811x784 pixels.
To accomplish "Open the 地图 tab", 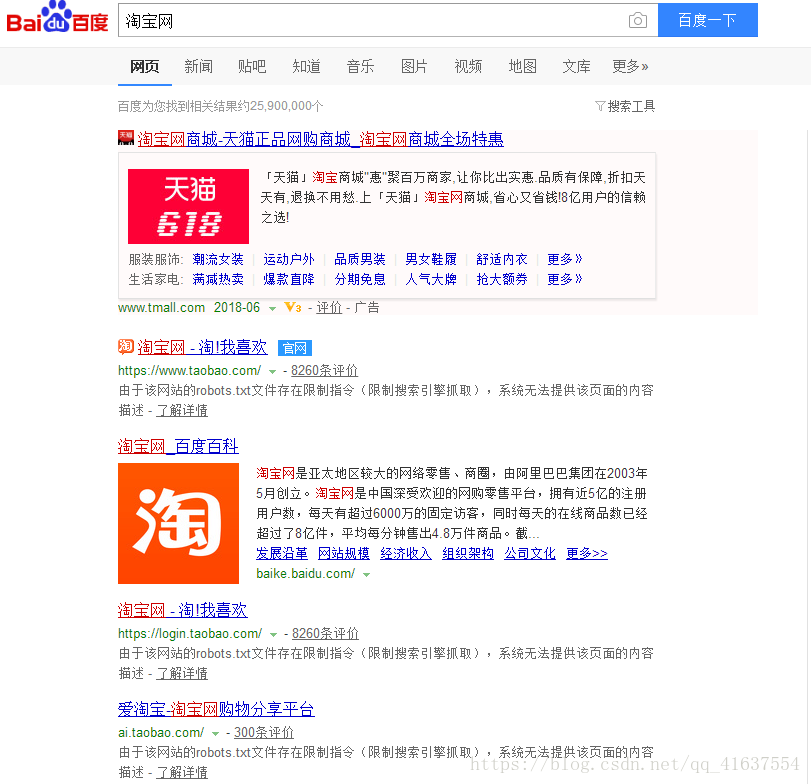I will click(x=522, y=66).
